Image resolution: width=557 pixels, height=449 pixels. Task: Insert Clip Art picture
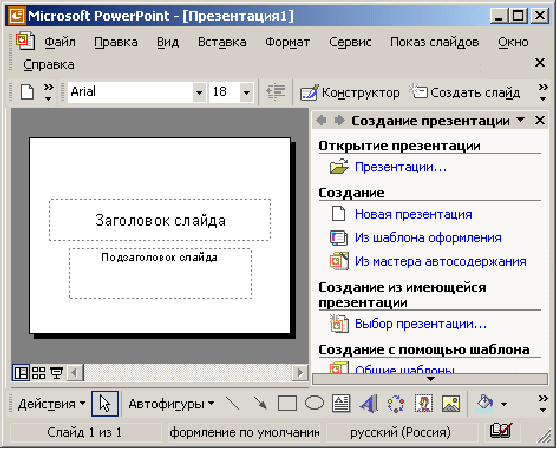point(423,404)
